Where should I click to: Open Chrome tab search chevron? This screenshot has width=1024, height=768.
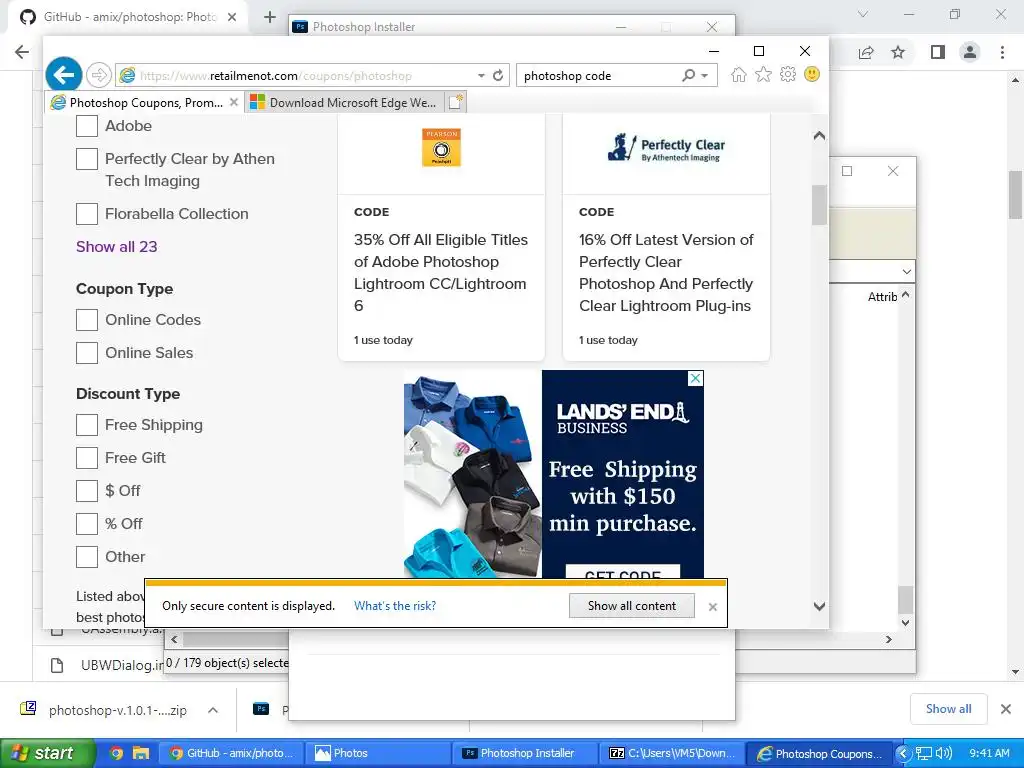[863, 14]
